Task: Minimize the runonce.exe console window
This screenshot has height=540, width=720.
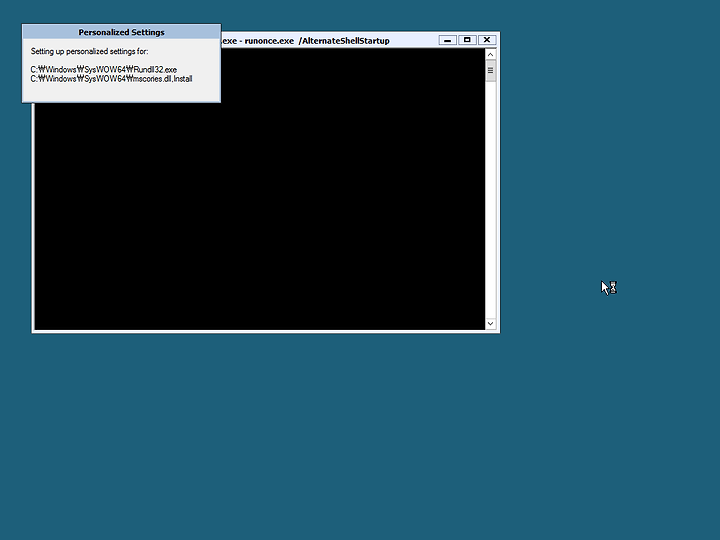Action: click(x=447, y=40)
